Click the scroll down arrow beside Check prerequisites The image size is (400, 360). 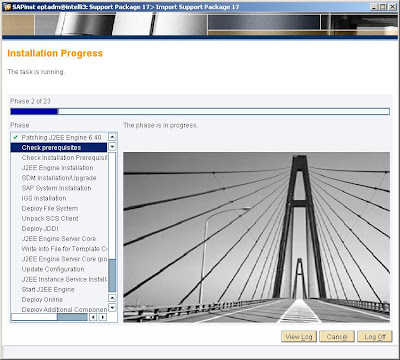point(112,147)
